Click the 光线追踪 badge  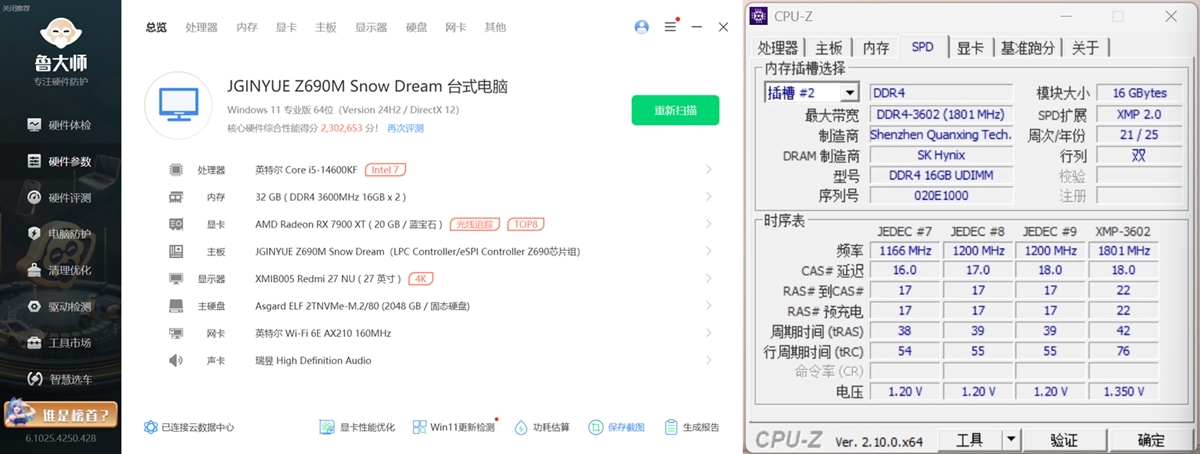click(475, 224)
